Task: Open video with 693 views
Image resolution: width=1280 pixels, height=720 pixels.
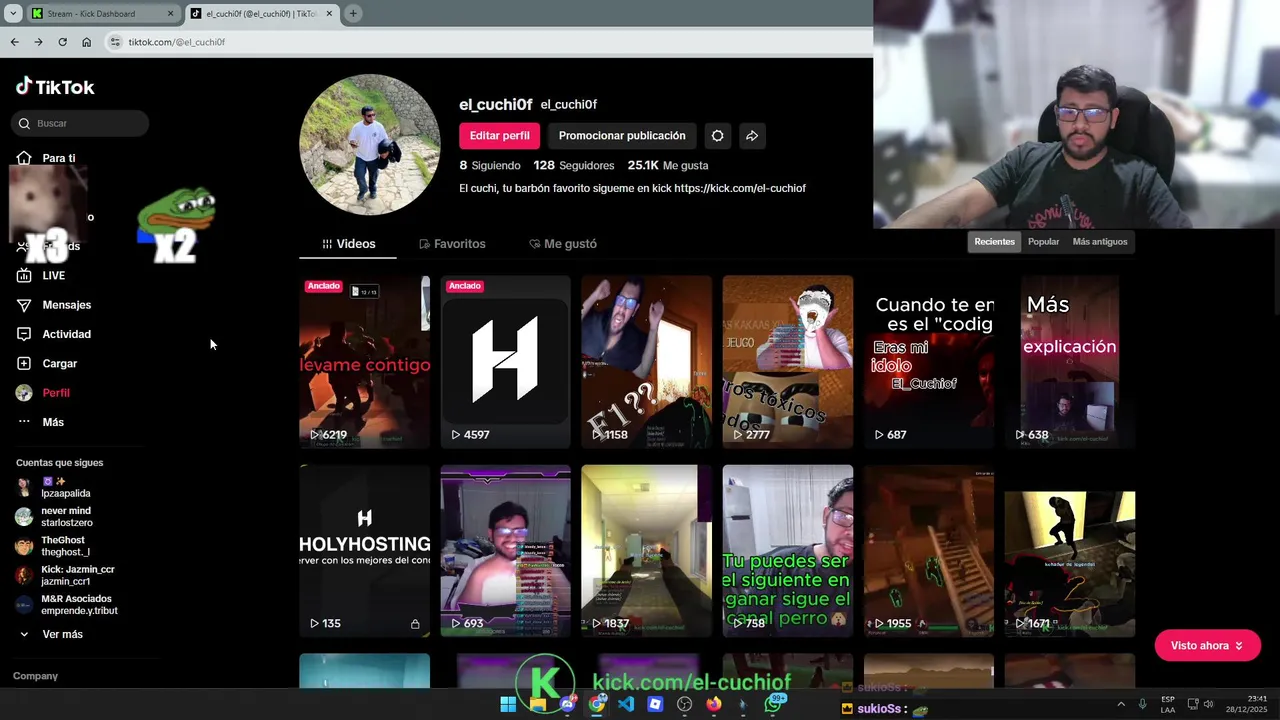Action: 505,551
